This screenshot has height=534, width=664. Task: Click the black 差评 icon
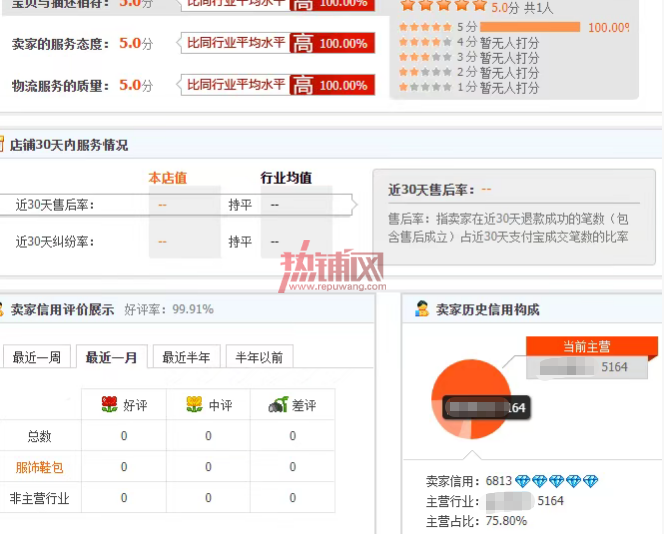click(278, 405)
